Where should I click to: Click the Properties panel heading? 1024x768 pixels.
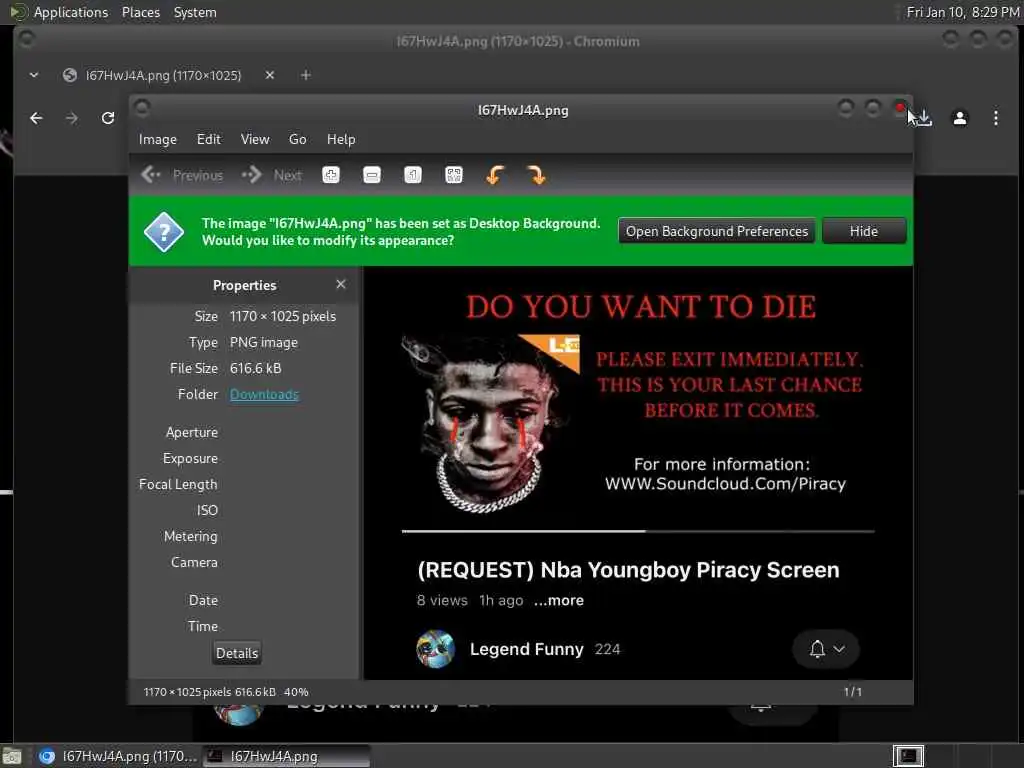coord(244,285)
